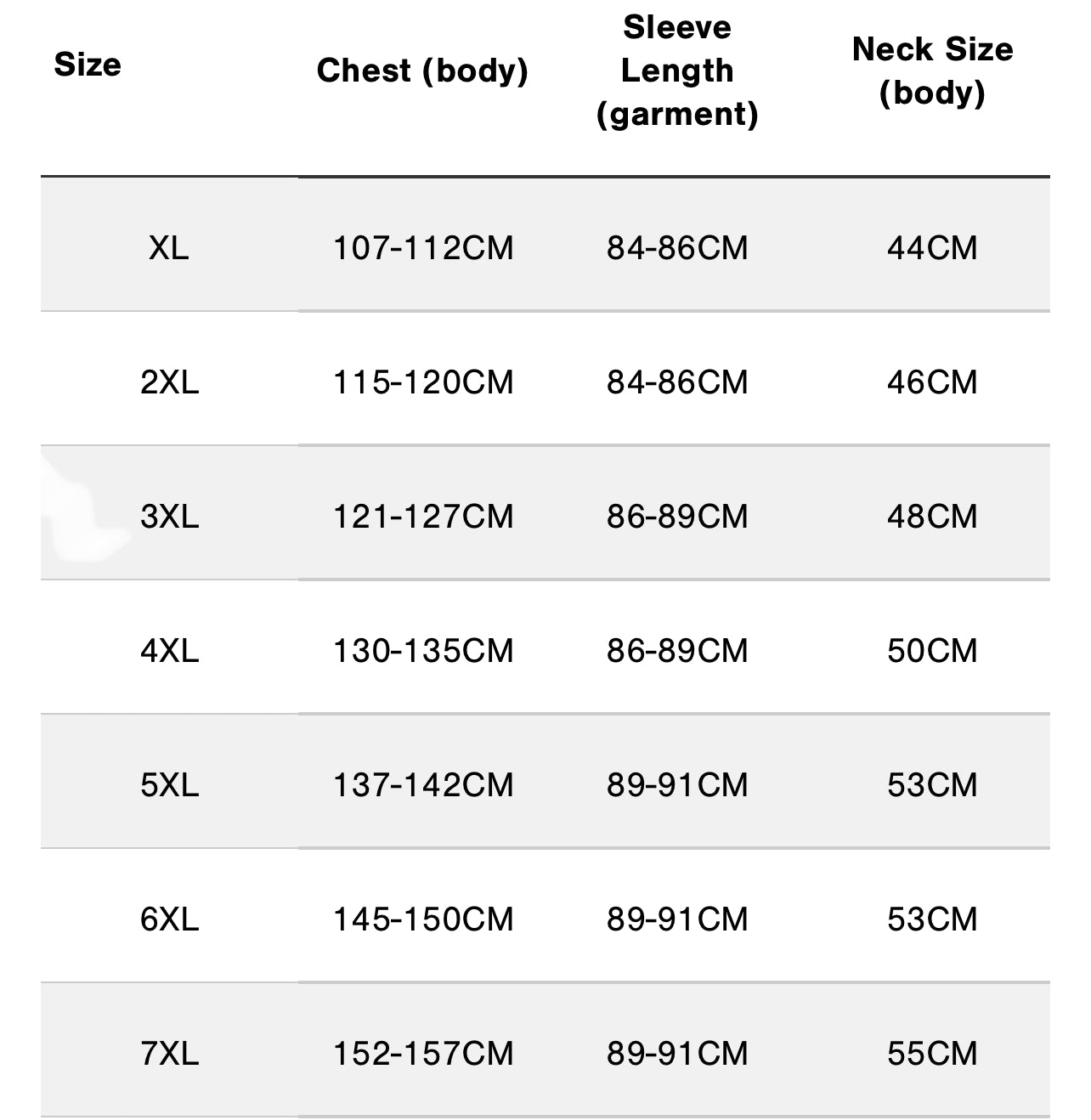Click the 152-157CM chest measurement cell

(x=422, y=1054)
